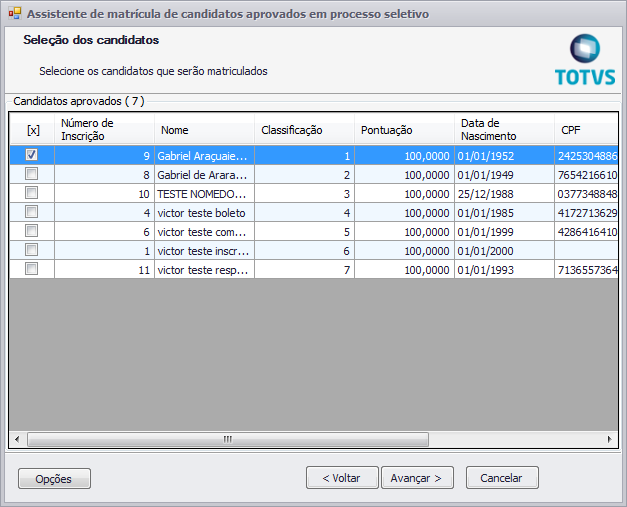Click the horizontal scrollbar thumb

(x=228, y=439)
